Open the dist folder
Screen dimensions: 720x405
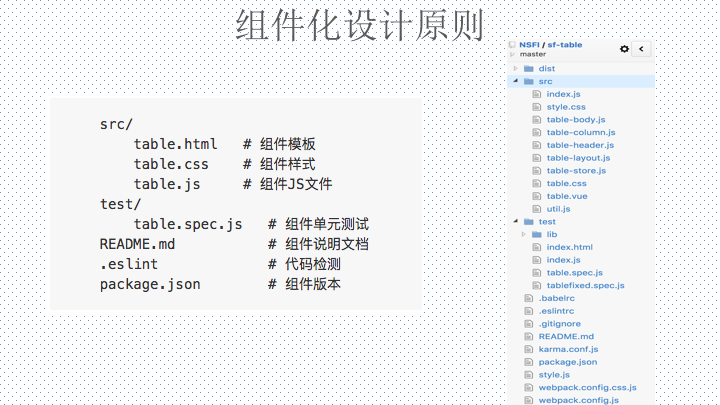click(x=546, y=68)
